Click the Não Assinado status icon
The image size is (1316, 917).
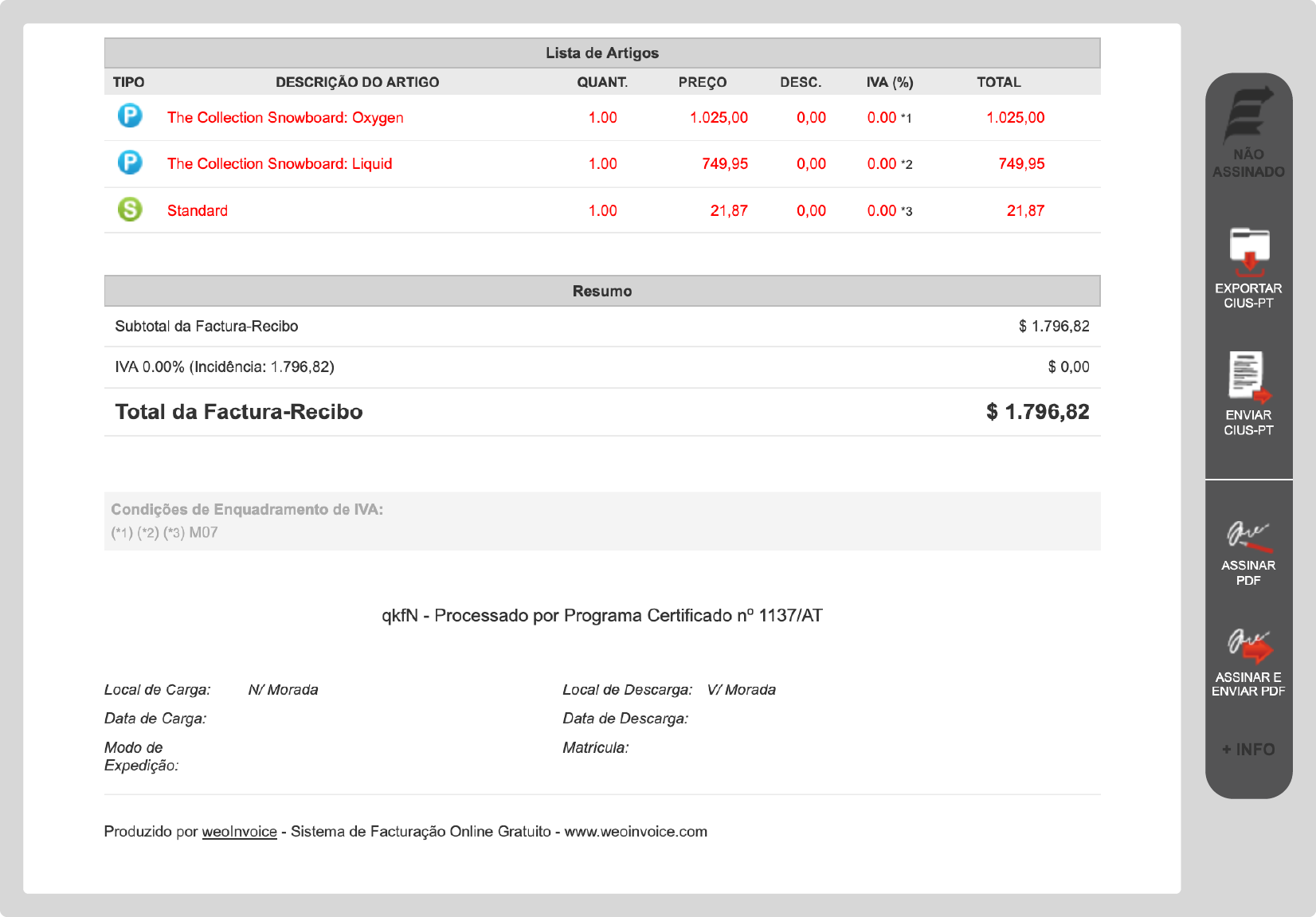(1248, 115)
